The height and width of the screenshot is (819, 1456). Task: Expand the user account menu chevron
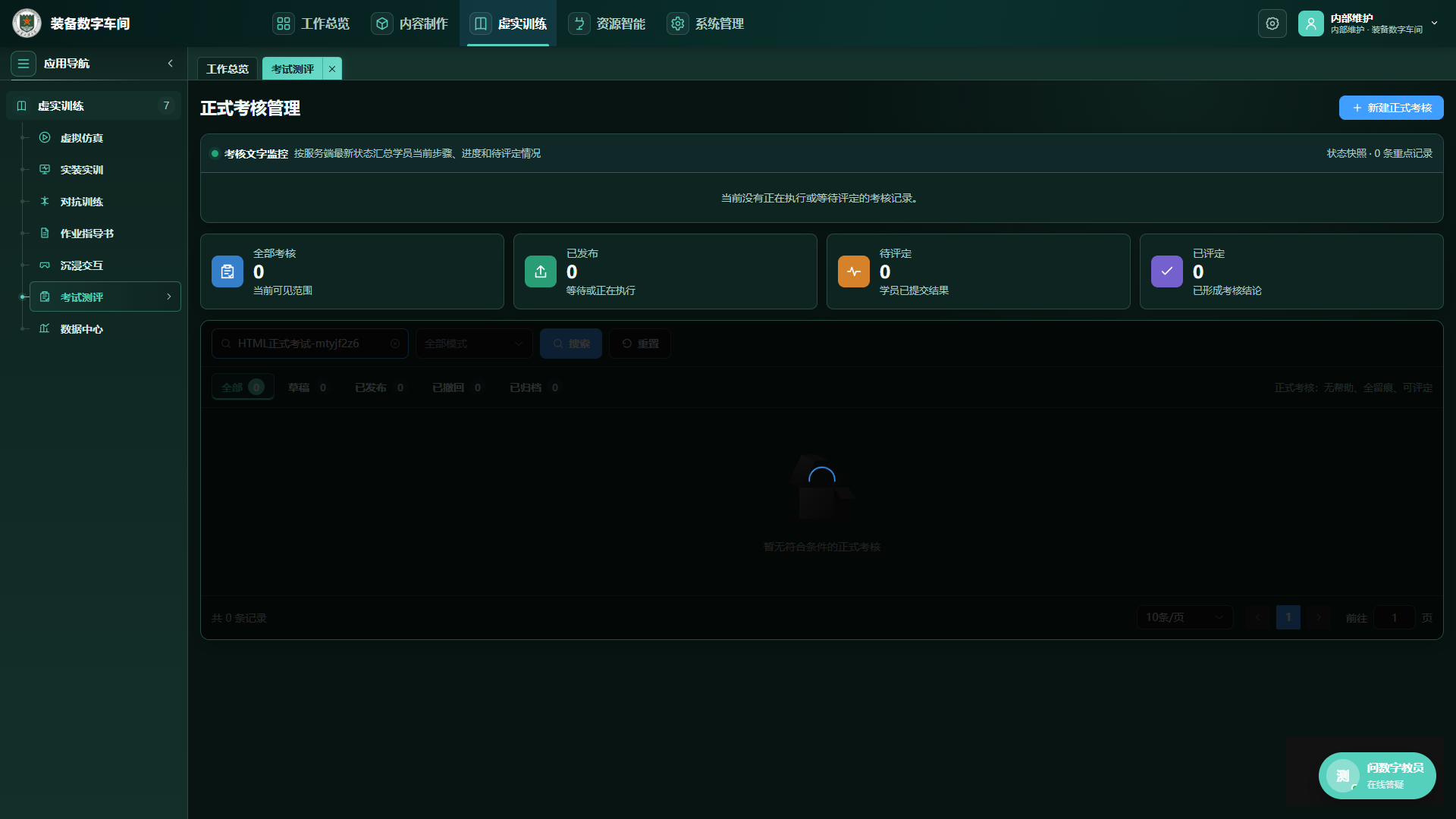coord(1435,24)
